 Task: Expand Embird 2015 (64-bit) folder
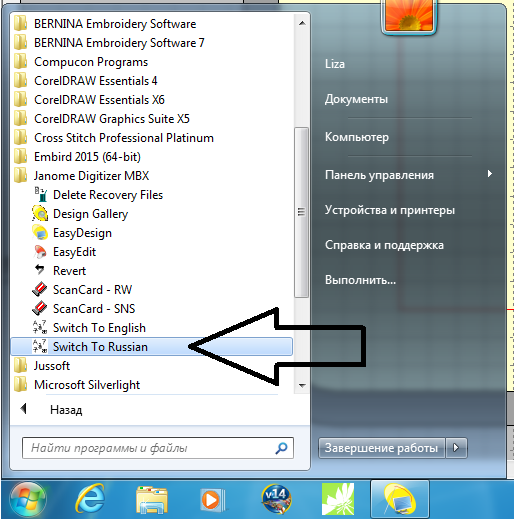(x=78, y=157)
